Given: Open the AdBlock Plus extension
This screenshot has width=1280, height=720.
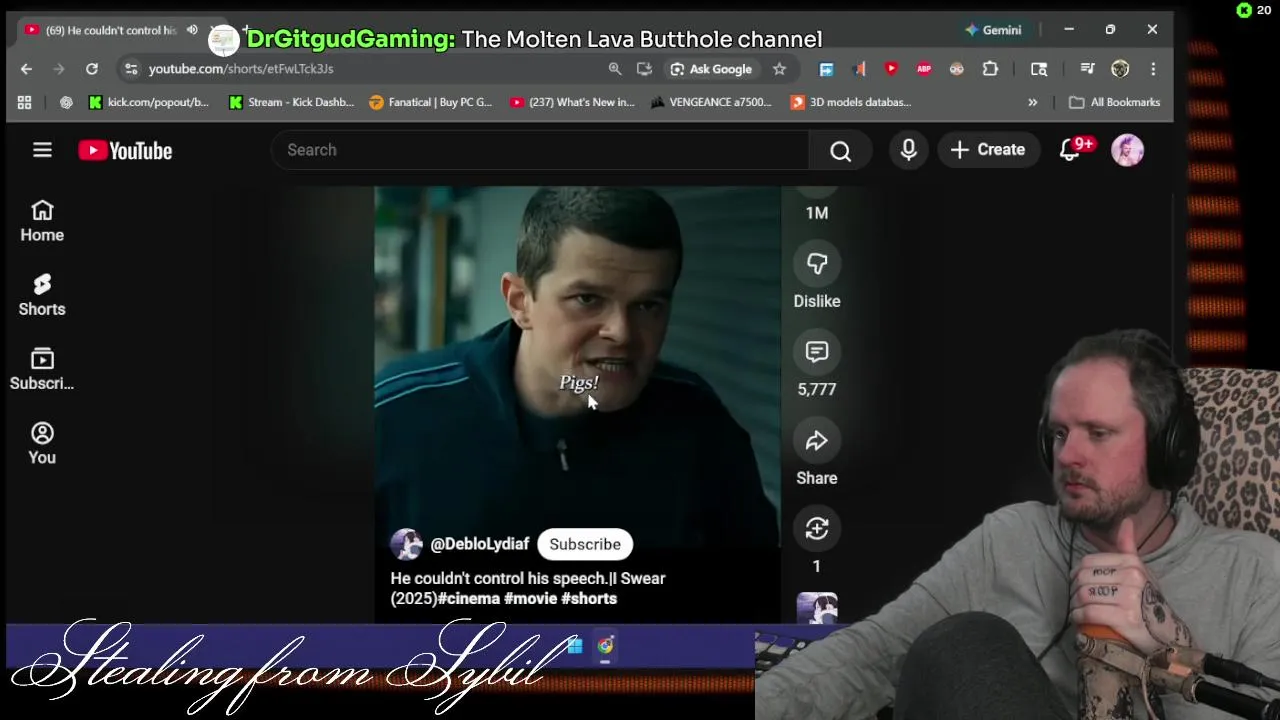Looking at the screenshot, I should 924,69.
